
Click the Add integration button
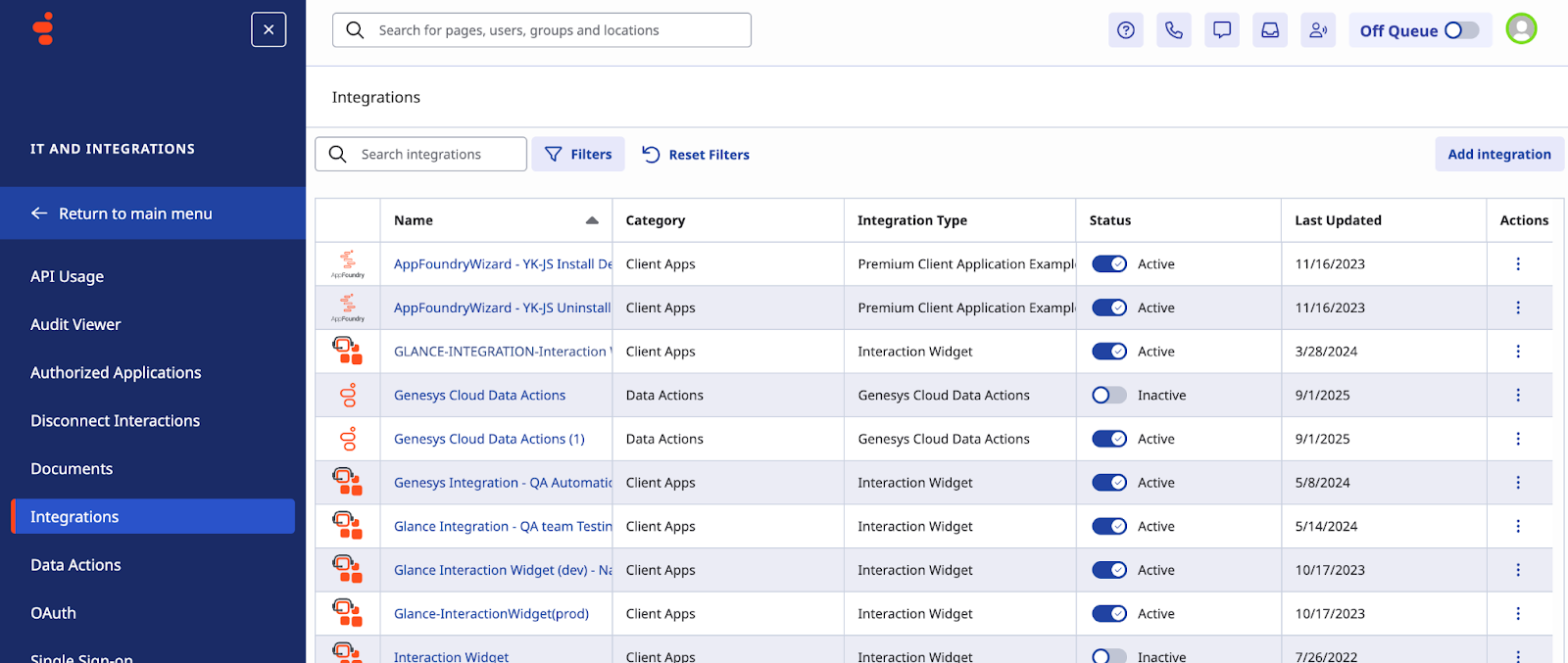[1498, 155]
